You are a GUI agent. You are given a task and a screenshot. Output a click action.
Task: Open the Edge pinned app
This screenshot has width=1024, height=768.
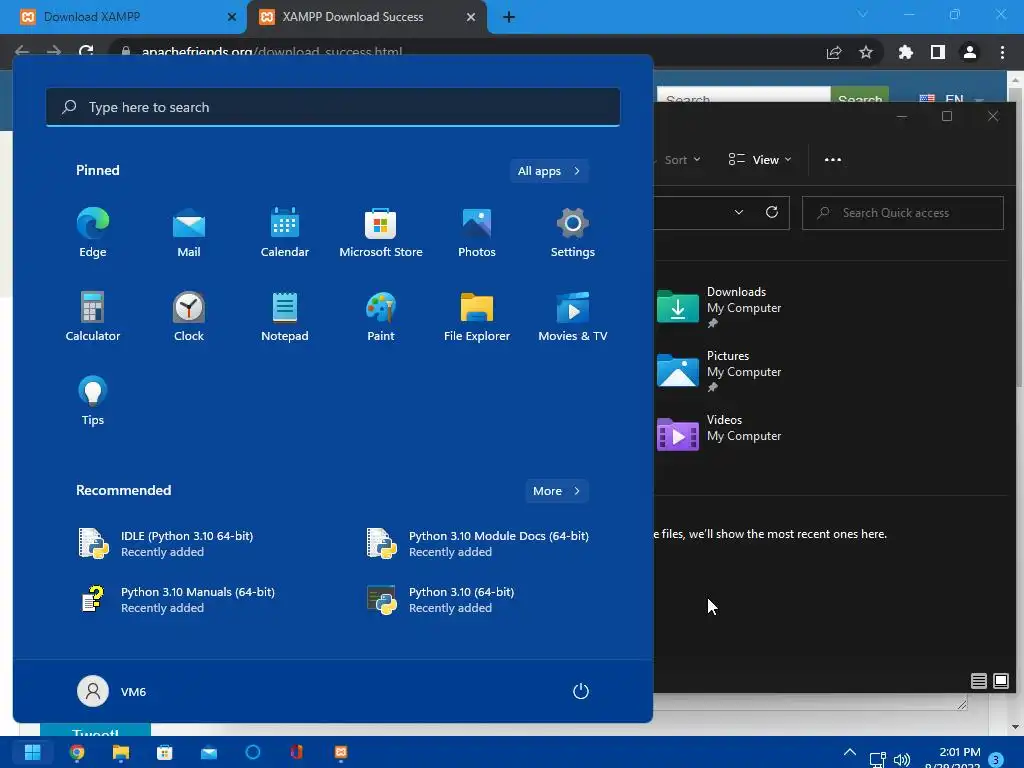(93, 232)
